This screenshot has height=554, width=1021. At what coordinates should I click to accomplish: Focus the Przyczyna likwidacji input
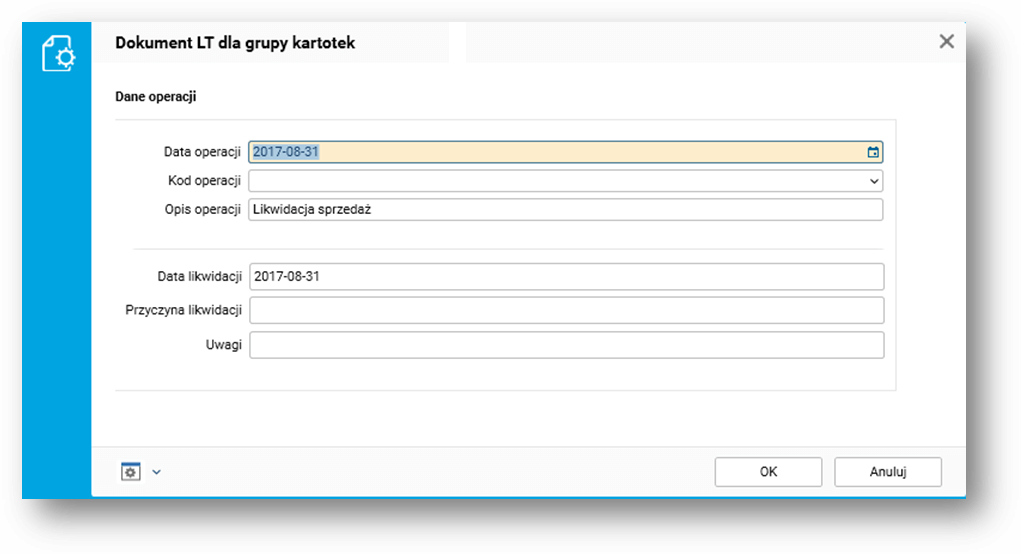[x=566, y=311]
